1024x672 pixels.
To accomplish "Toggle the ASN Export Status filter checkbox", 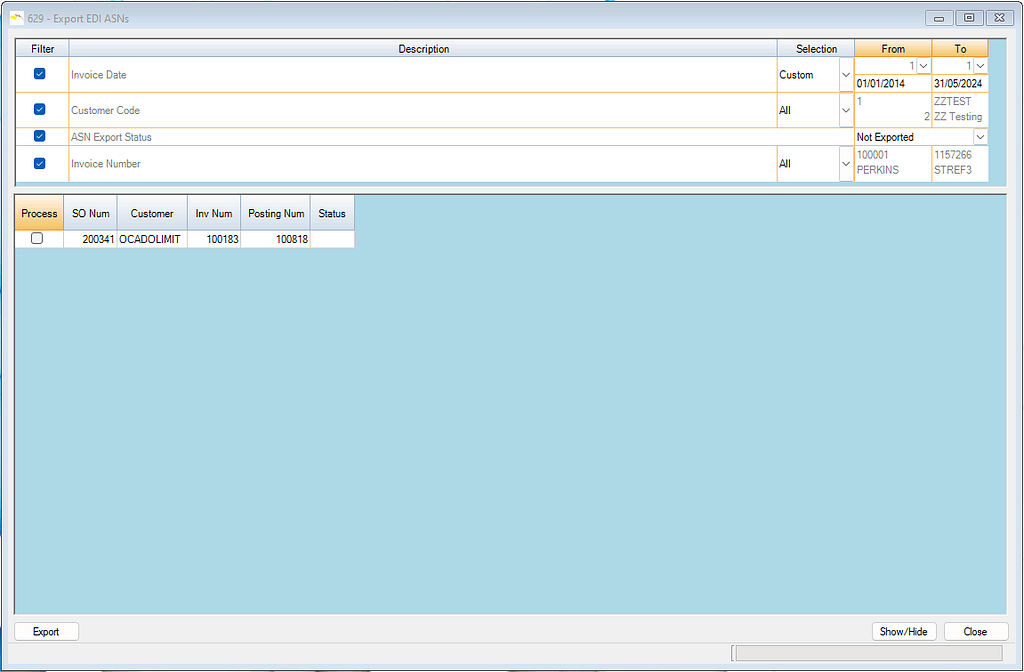I will tap(40, 137).
